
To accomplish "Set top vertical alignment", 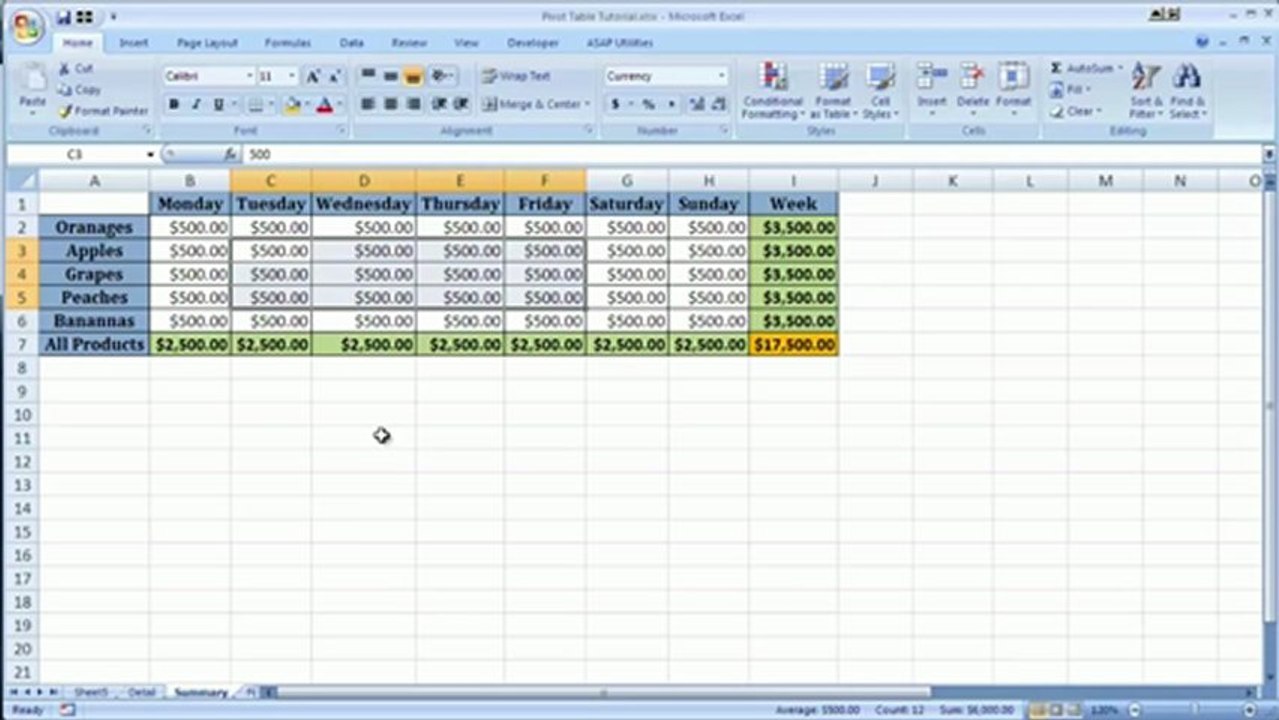I will [368, 76].
